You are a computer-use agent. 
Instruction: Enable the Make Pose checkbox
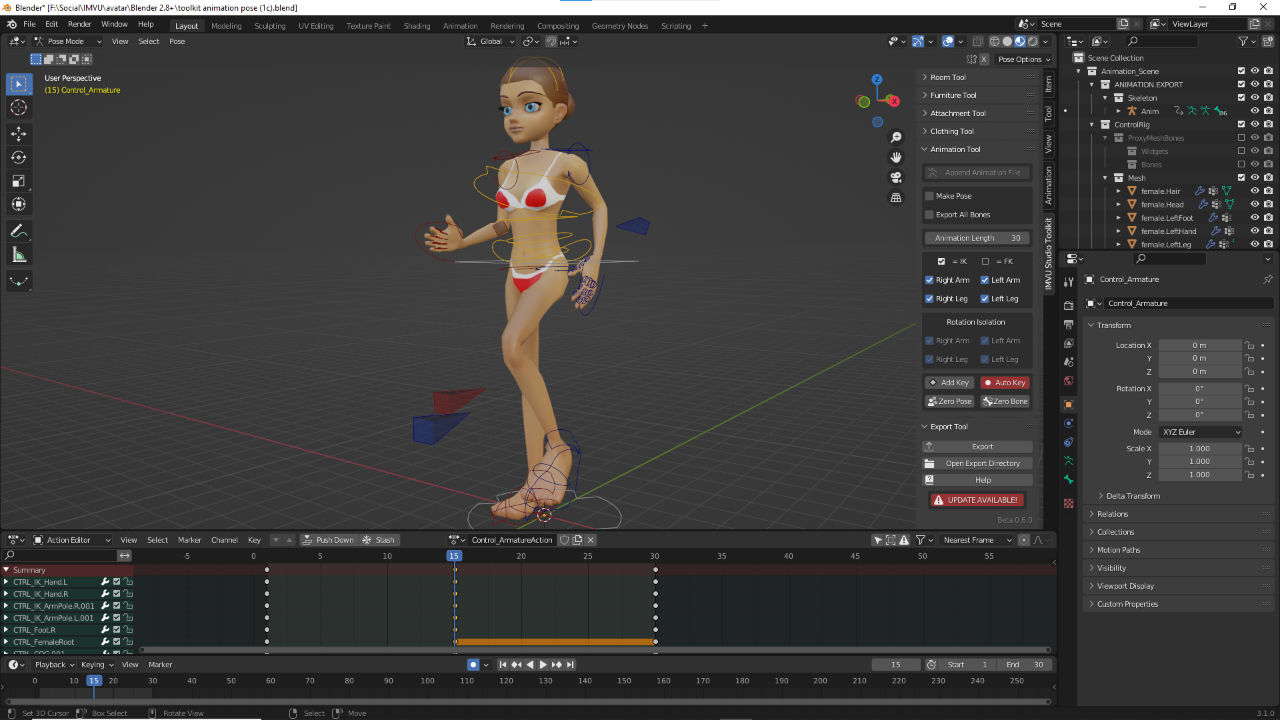click(929, 196)
